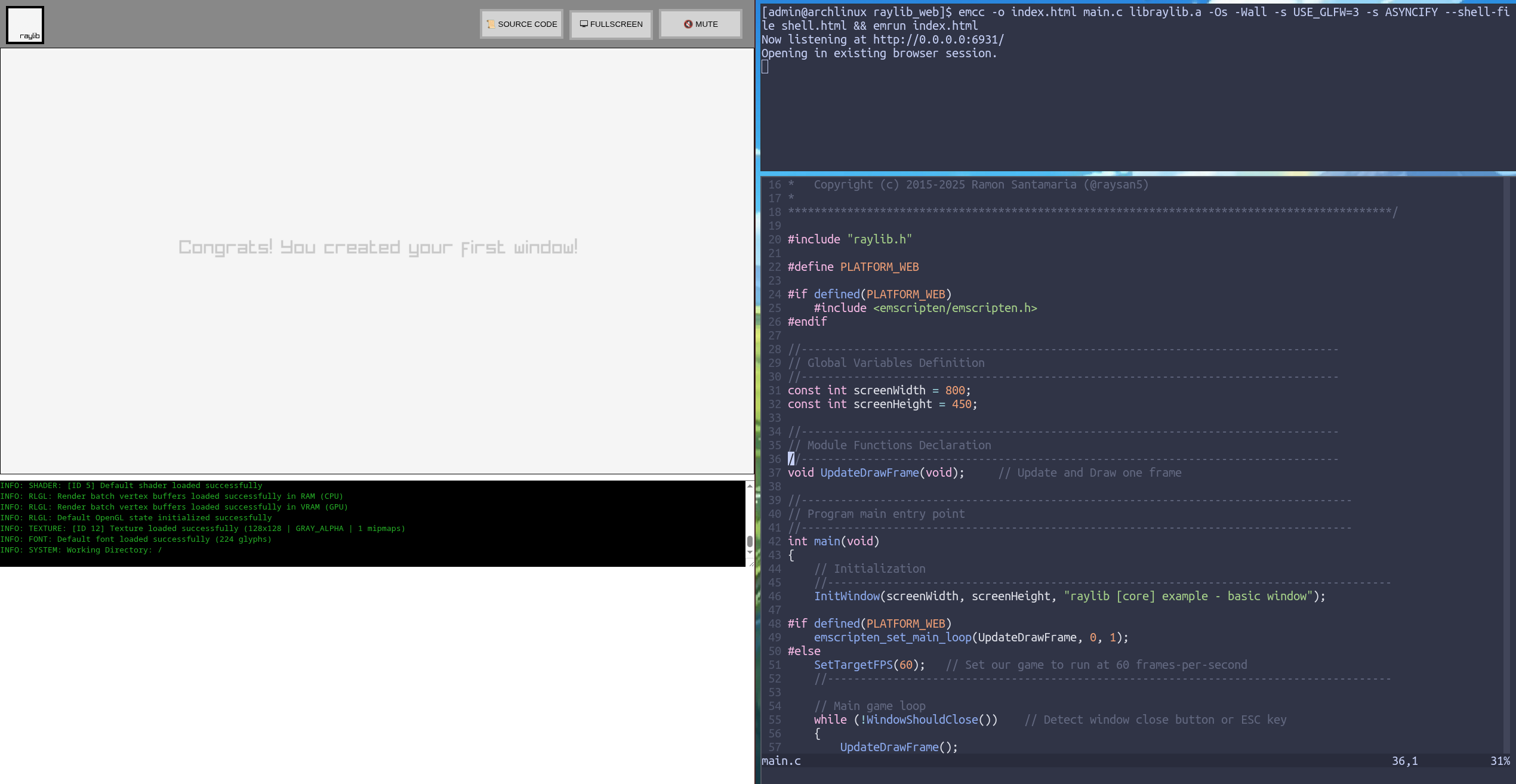
Task: Click the listening URL in the terminal
Action: click(x=938, y=39)
